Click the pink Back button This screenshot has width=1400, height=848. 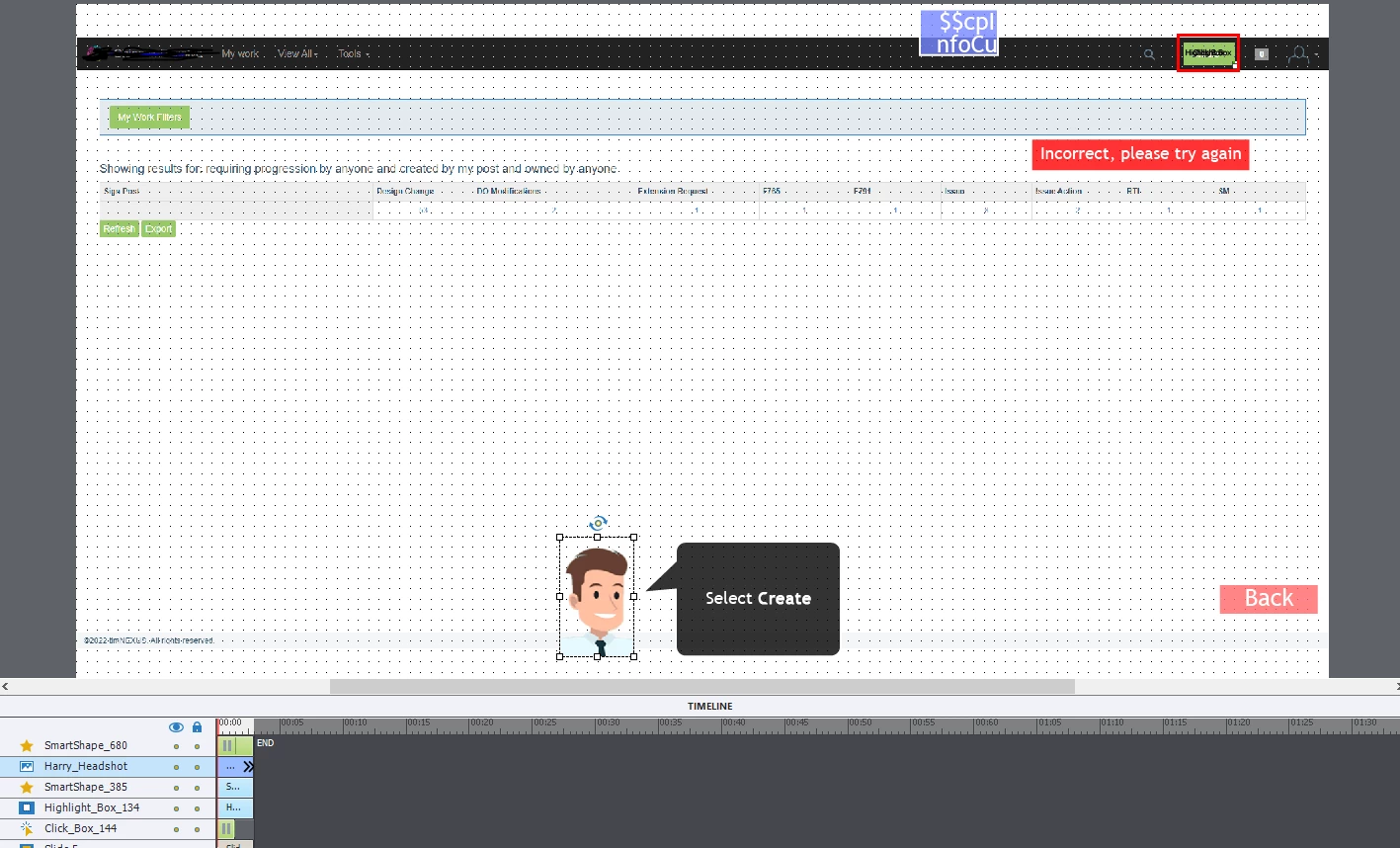pyautogui.click(x=1269, y=599)
